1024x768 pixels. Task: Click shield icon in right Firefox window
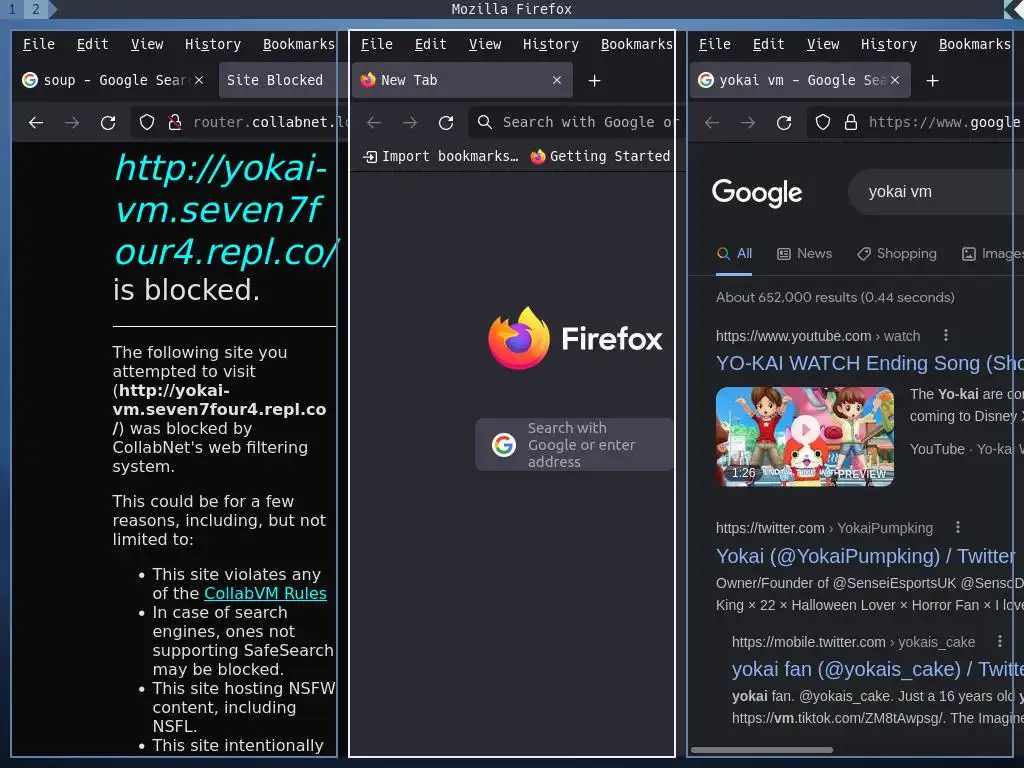point(823,122)
